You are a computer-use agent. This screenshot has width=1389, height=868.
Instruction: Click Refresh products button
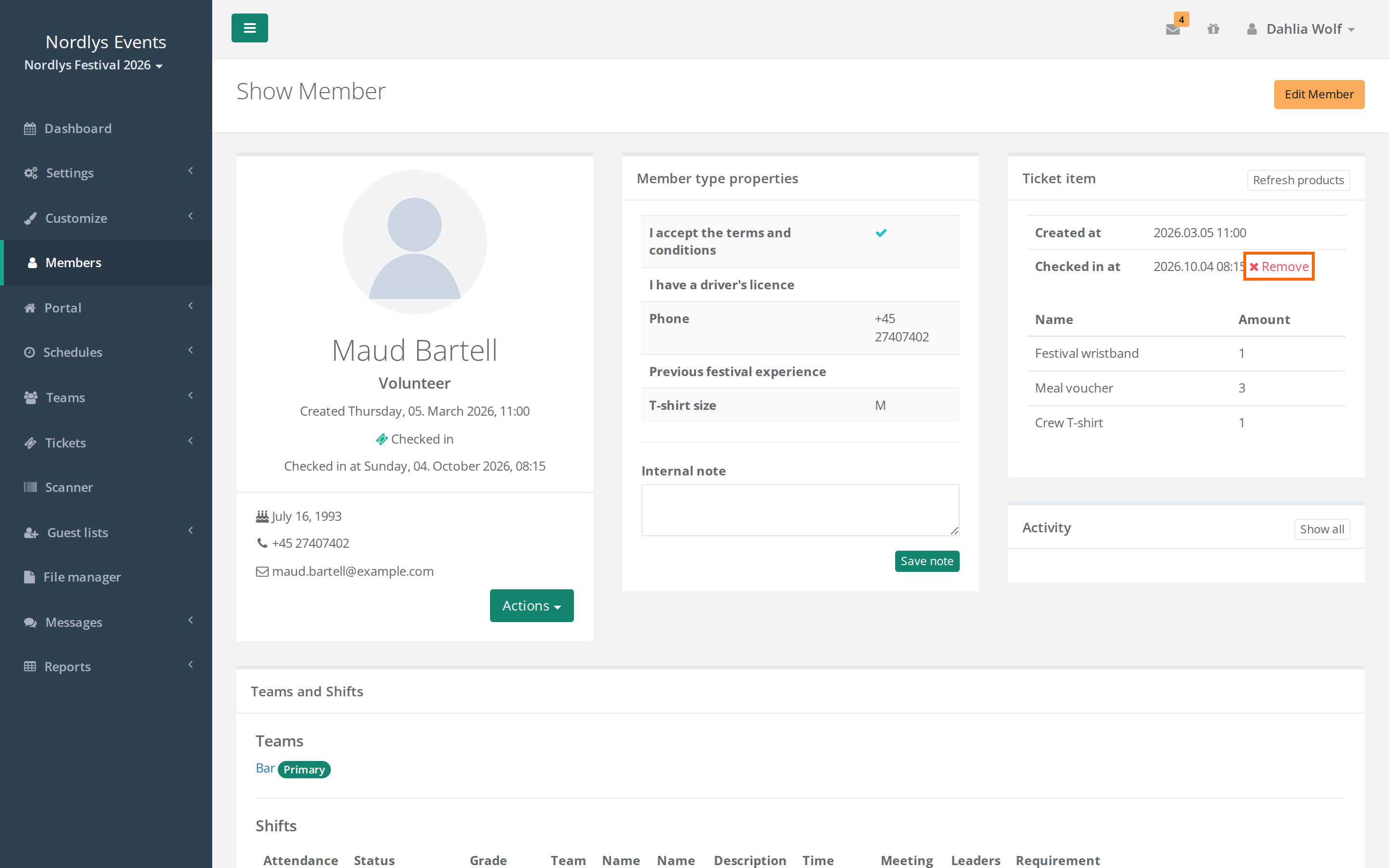[x=1298, y=180]
